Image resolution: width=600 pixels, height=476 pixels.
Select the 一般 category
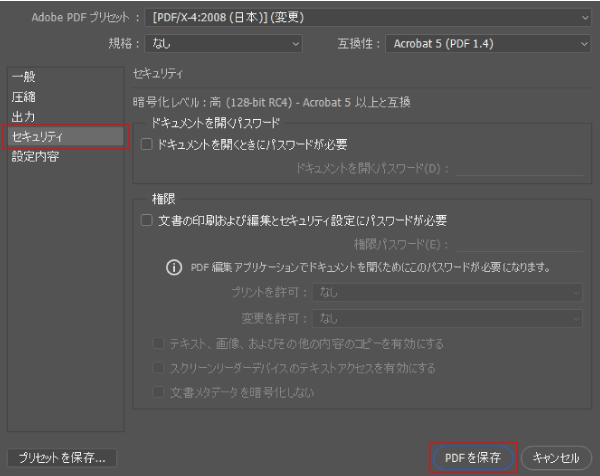(x=66, y=77)
